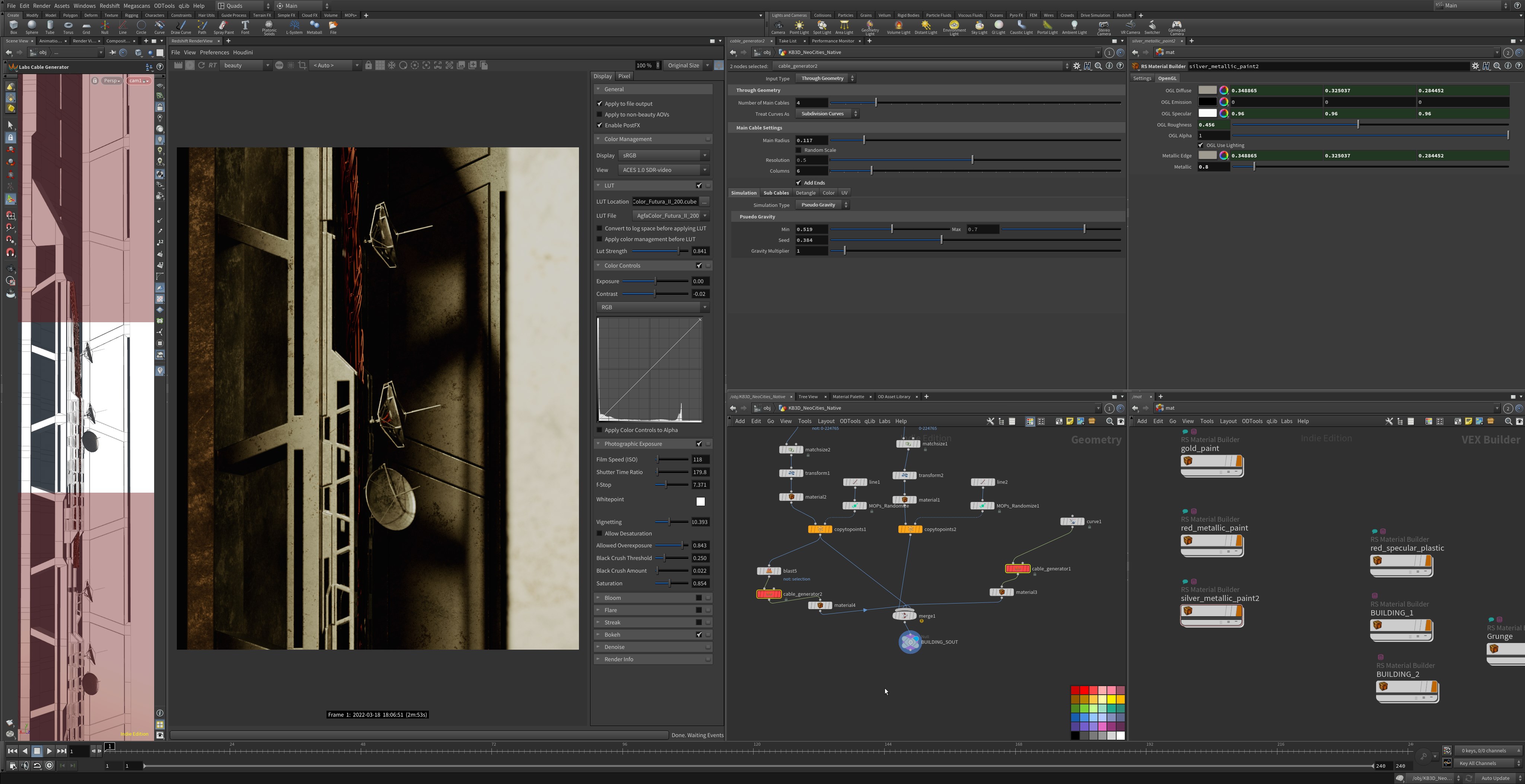Add a Sky Light from shelf
This screenshot has width=1525, height=784.
pyautogui.click(x=979, y=27)
